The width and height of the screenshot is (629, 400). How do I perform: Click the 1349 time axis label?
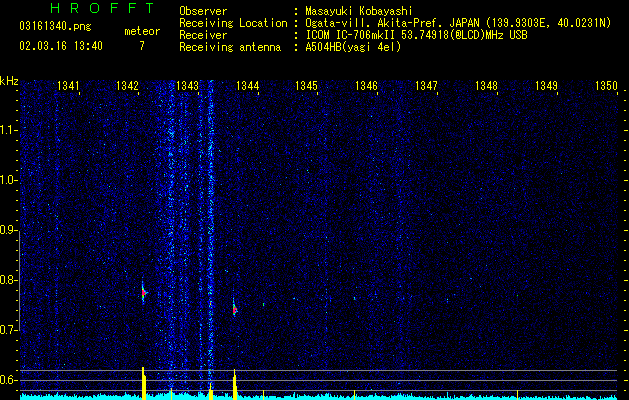tap(546, 86)
